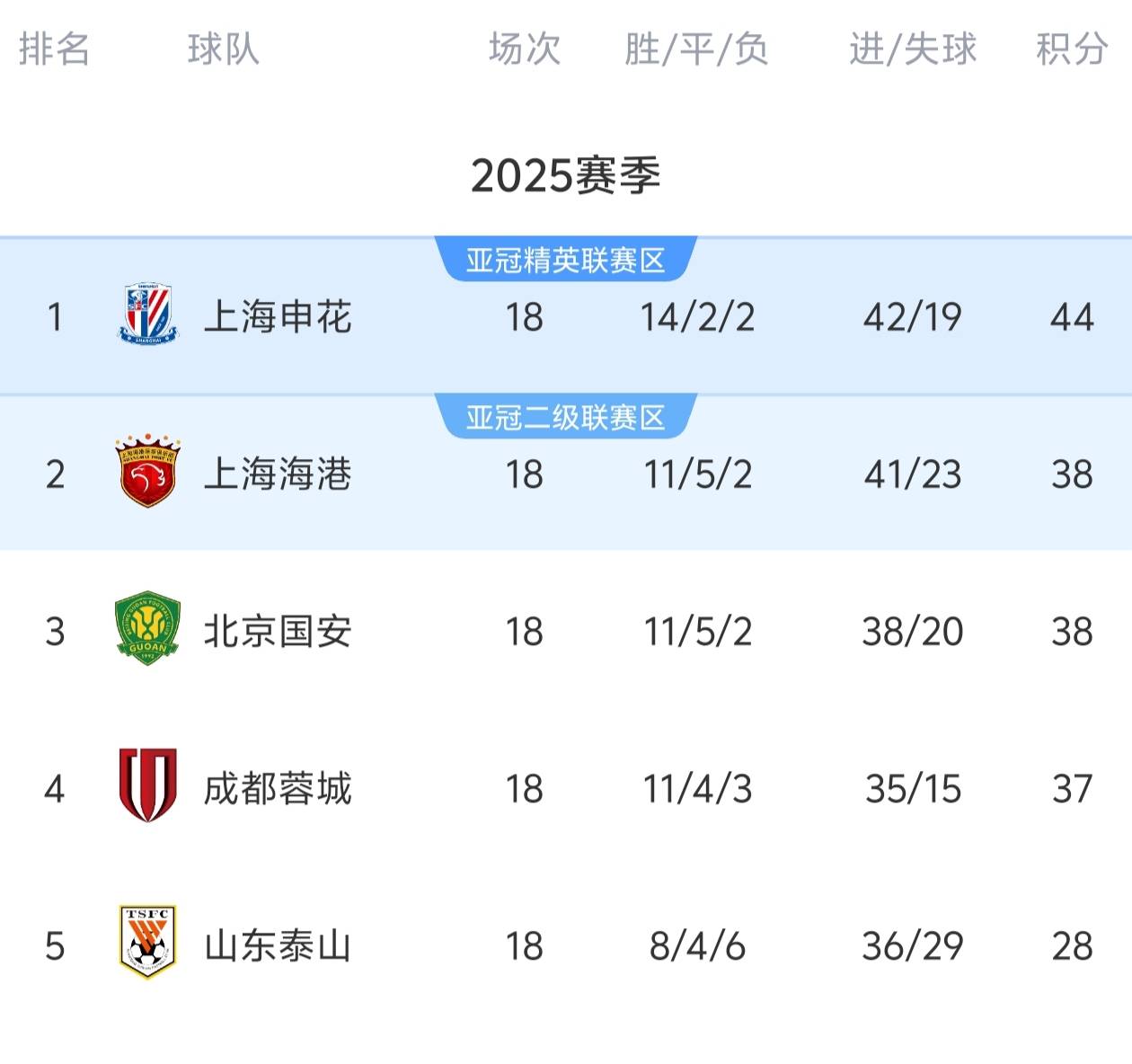Click the Shanghai Shenhua team crest
Viewport: 1132px width, 1064px height.
tap(148, 315)
